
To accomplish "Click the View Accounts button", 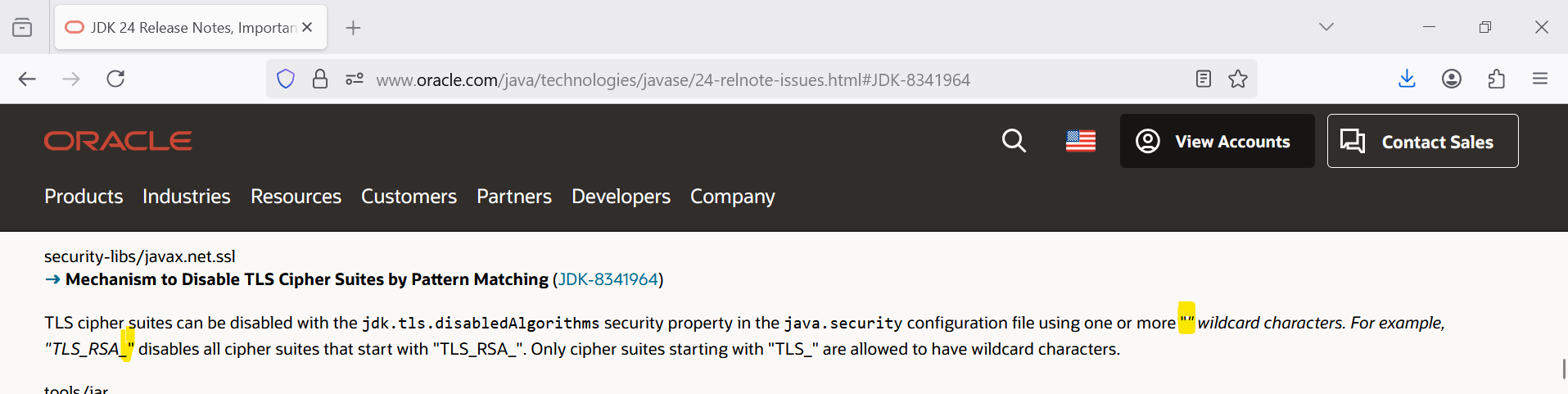I will click(1217, 142).
